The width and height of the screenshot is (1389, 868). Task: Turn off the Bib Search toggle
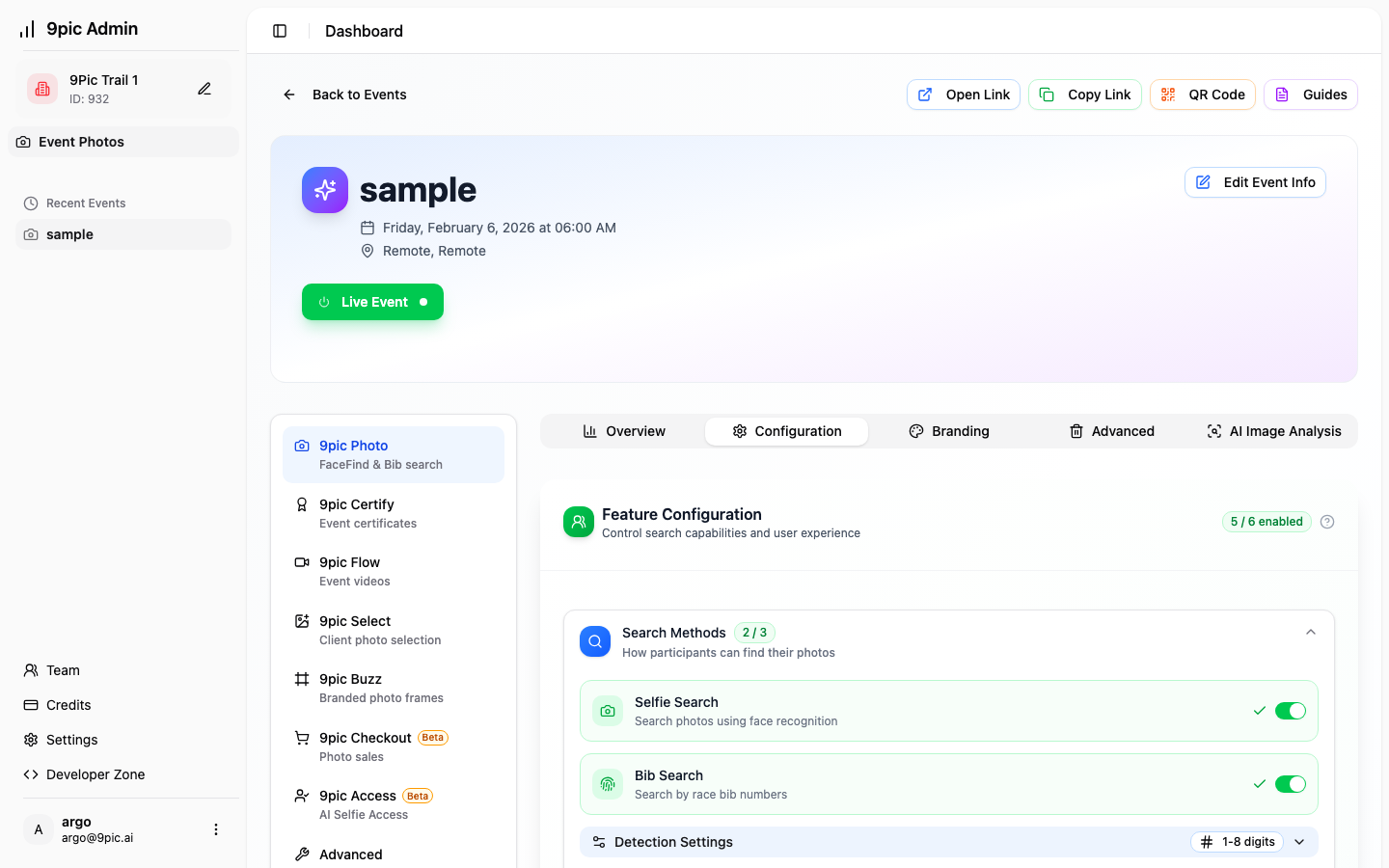[1290, 784]
